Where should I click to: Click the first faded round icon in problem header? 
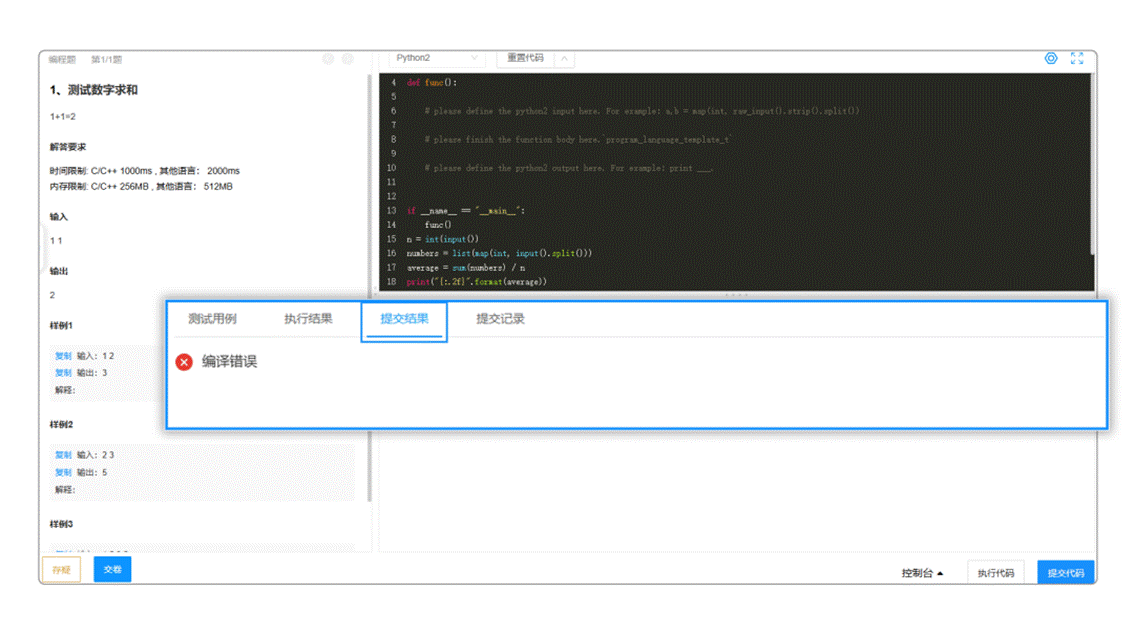pos(328,59)
